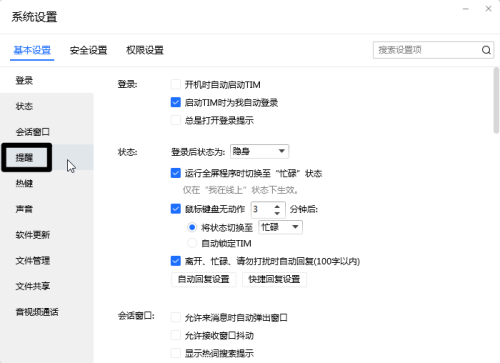This screenshot has width=500, height=363.
Task: Switch to 权限设置 tab
Action: coord(145,50)
